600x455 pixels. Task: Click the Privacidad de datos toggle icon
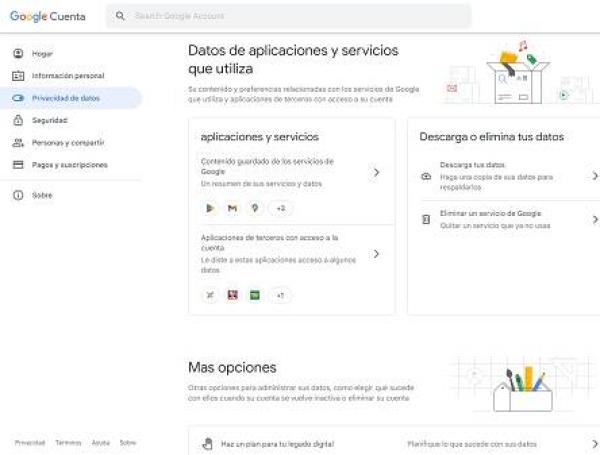click(x=18, y=98)
